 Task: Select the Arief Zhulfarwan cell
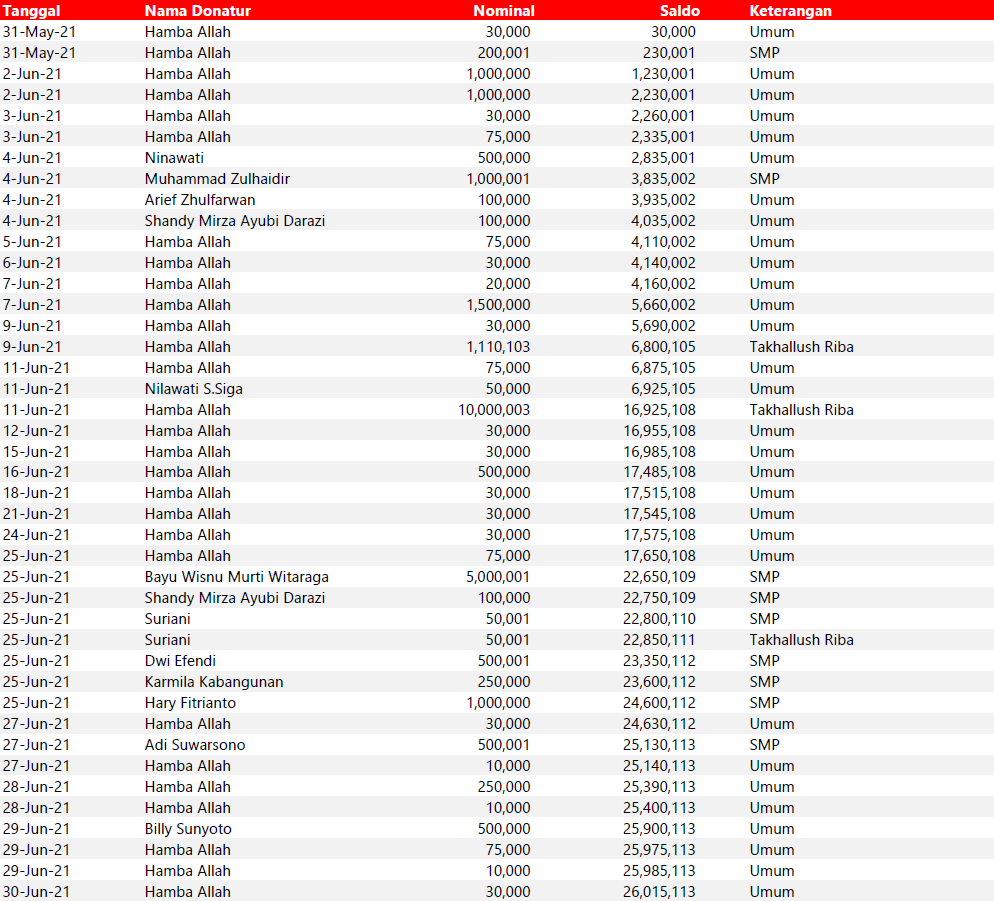click(x=199, y=200)
